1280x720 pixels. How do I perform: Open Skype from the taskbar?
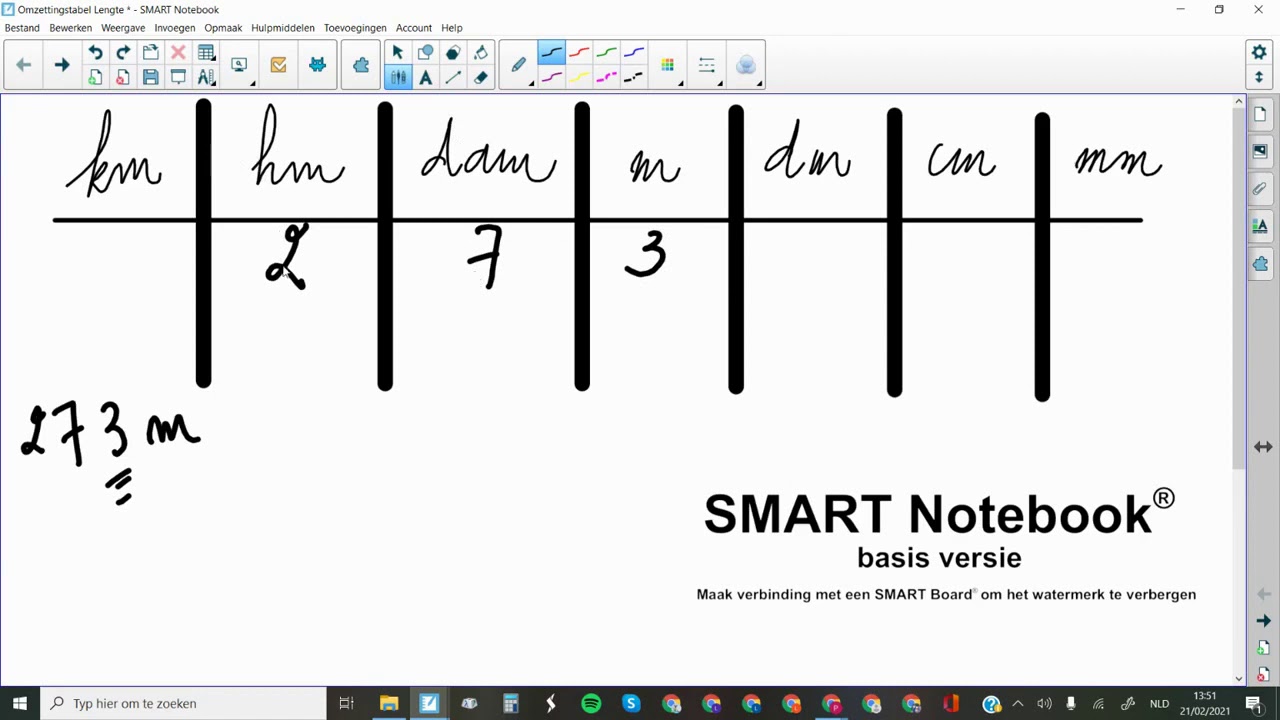tap(631, 703)
